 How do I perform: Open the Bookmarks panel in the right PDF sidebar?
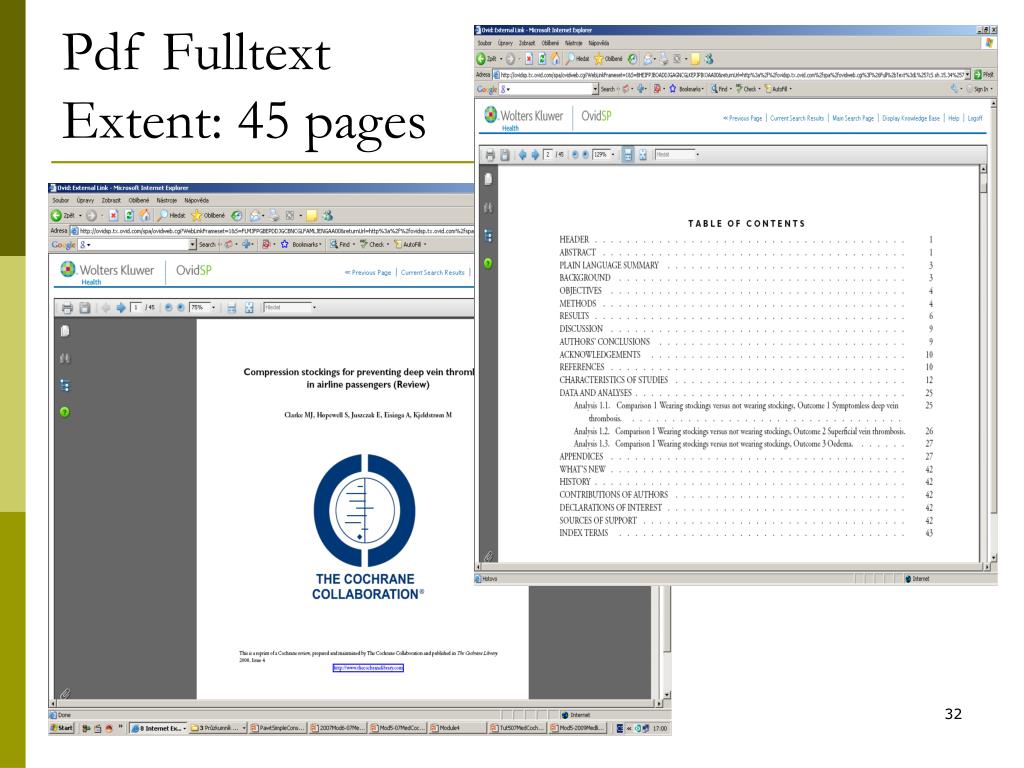click(x=488, y=236)
